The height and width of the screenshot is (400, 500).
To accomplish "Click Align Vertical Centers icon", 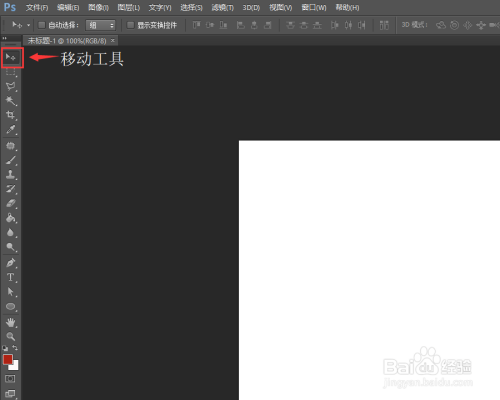I will (210, 25).
